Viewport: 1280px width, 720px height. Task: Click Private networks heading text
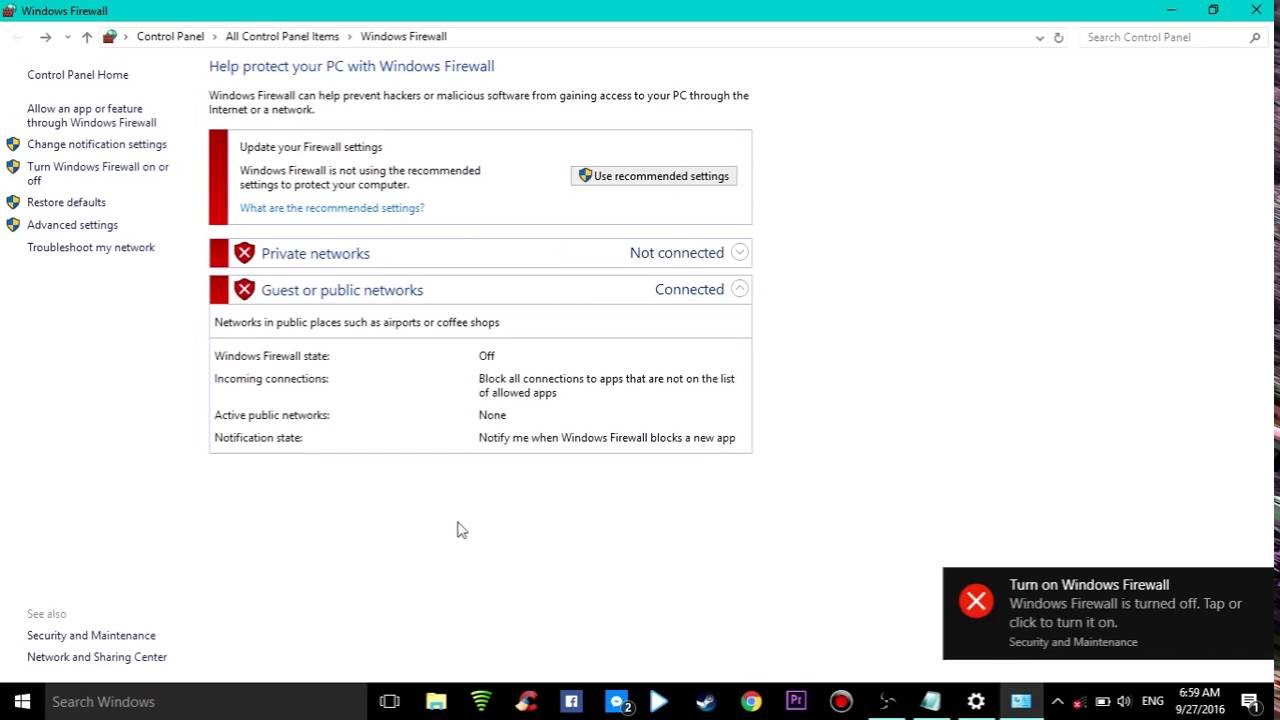tap(315, 253)
